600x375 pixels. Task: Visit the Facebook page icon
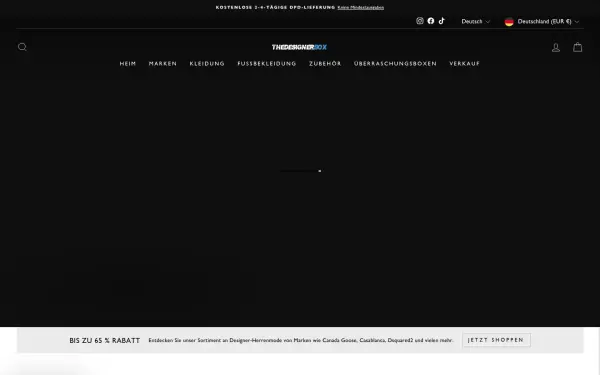pyautogui.click(x=431, y=21)
